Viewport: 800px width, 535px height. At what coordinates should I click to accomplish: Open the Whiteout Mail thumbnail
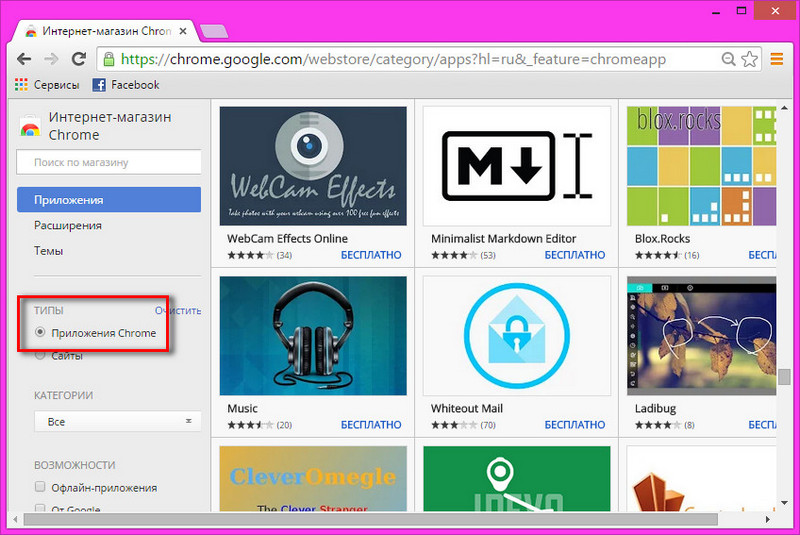coord(517,336)
